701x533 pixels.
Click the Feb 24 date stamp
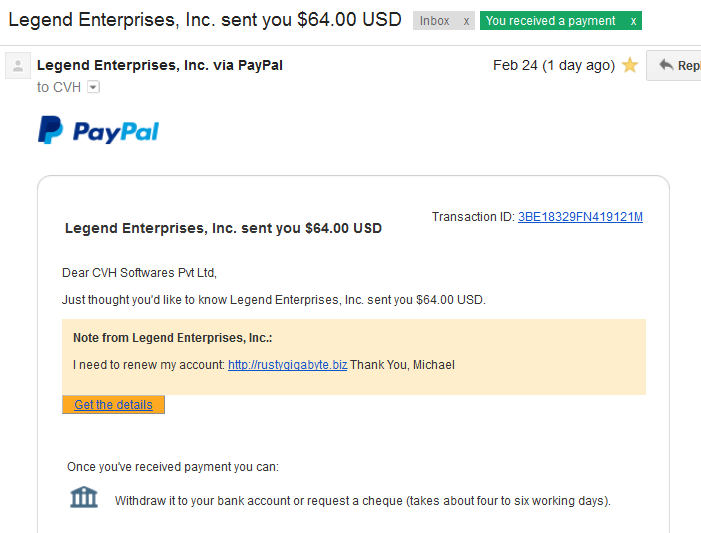[x=554, y=65]
